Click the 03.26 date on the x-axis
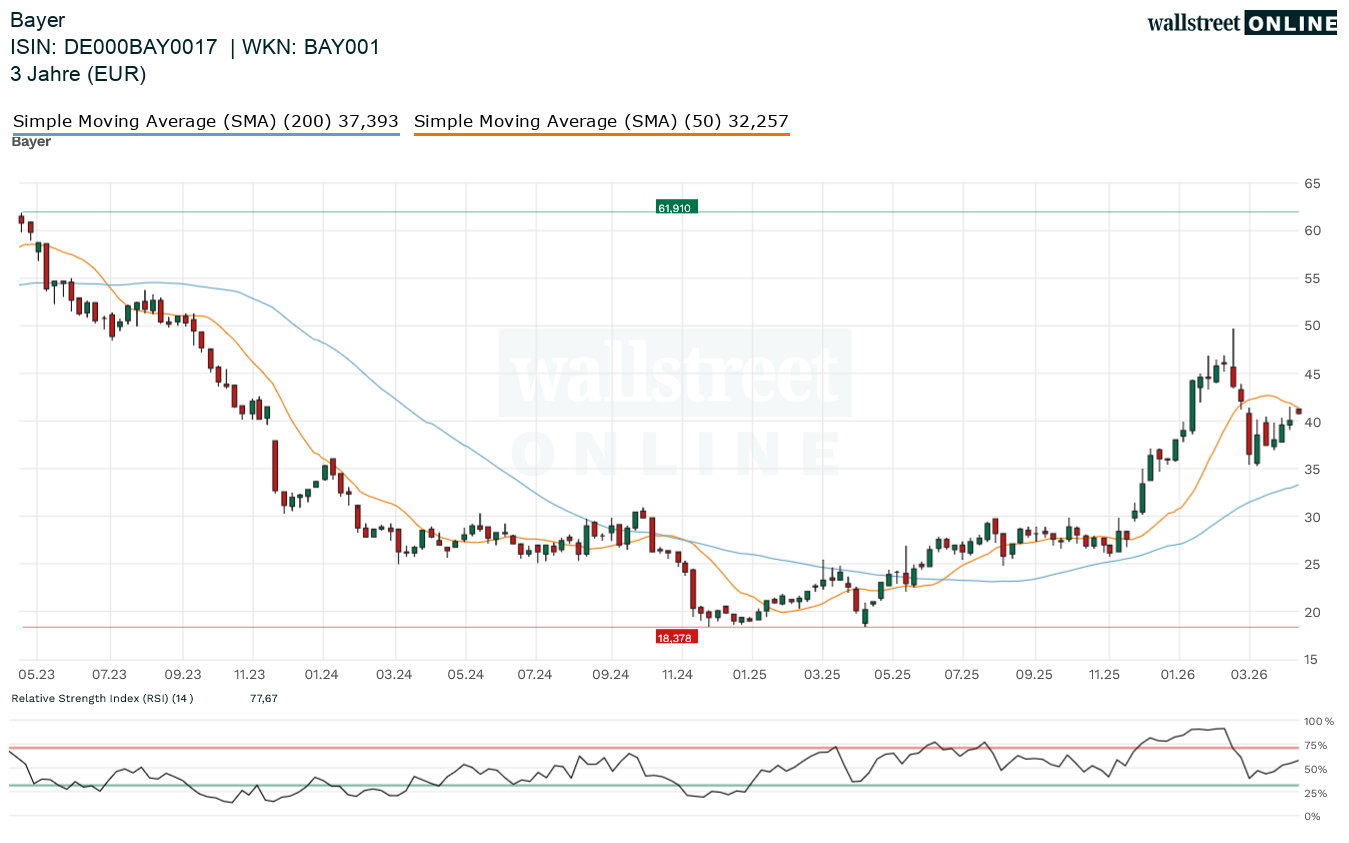This screenshot has height=843, width=1349. pyautogui.click(x=1251, y=675)
